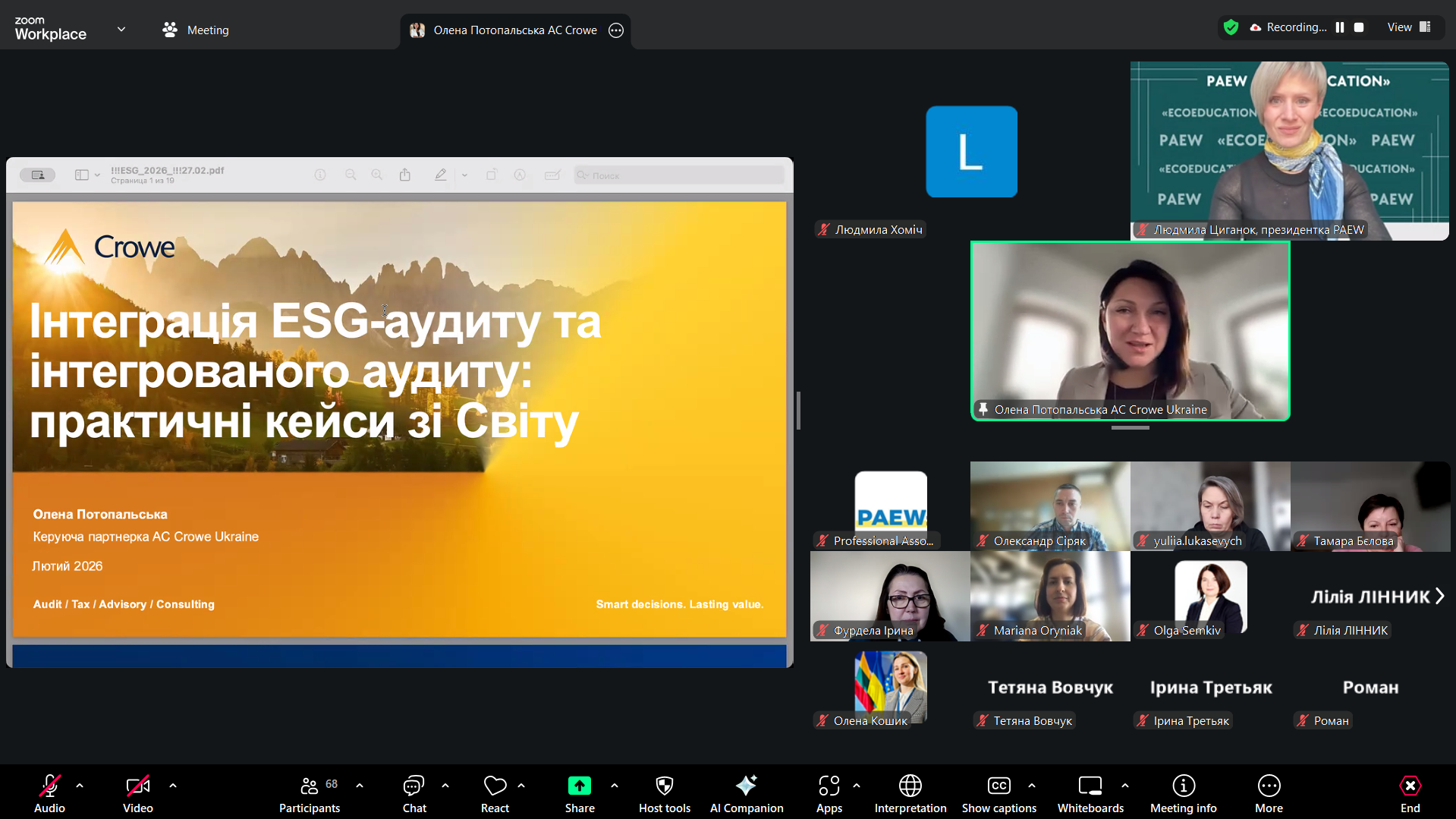Click the End meeting button
Screen dimensions: 1456x819
pyautogui.click(x=1410, y=792)
